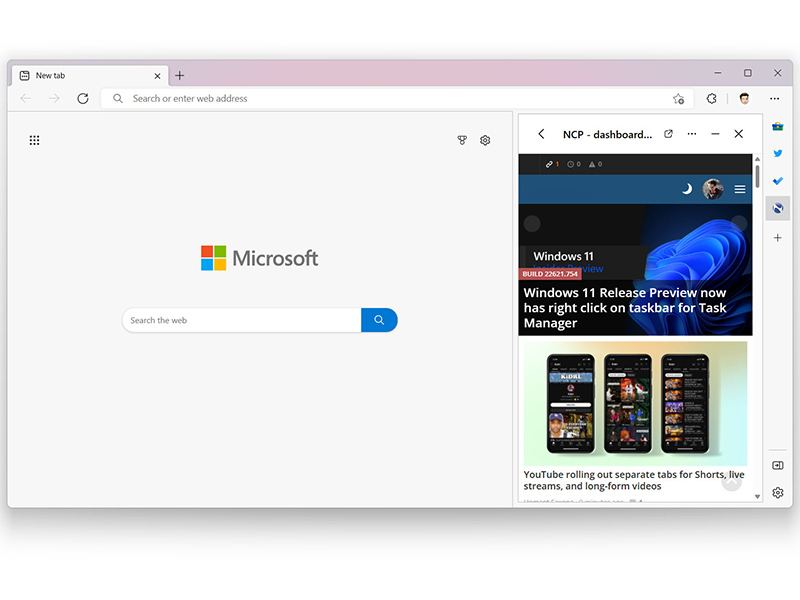The height and width of the screenshot is (600, 800).
Task: Click sidebar scrollbar down arrow
Action: [x=757, y=496]
